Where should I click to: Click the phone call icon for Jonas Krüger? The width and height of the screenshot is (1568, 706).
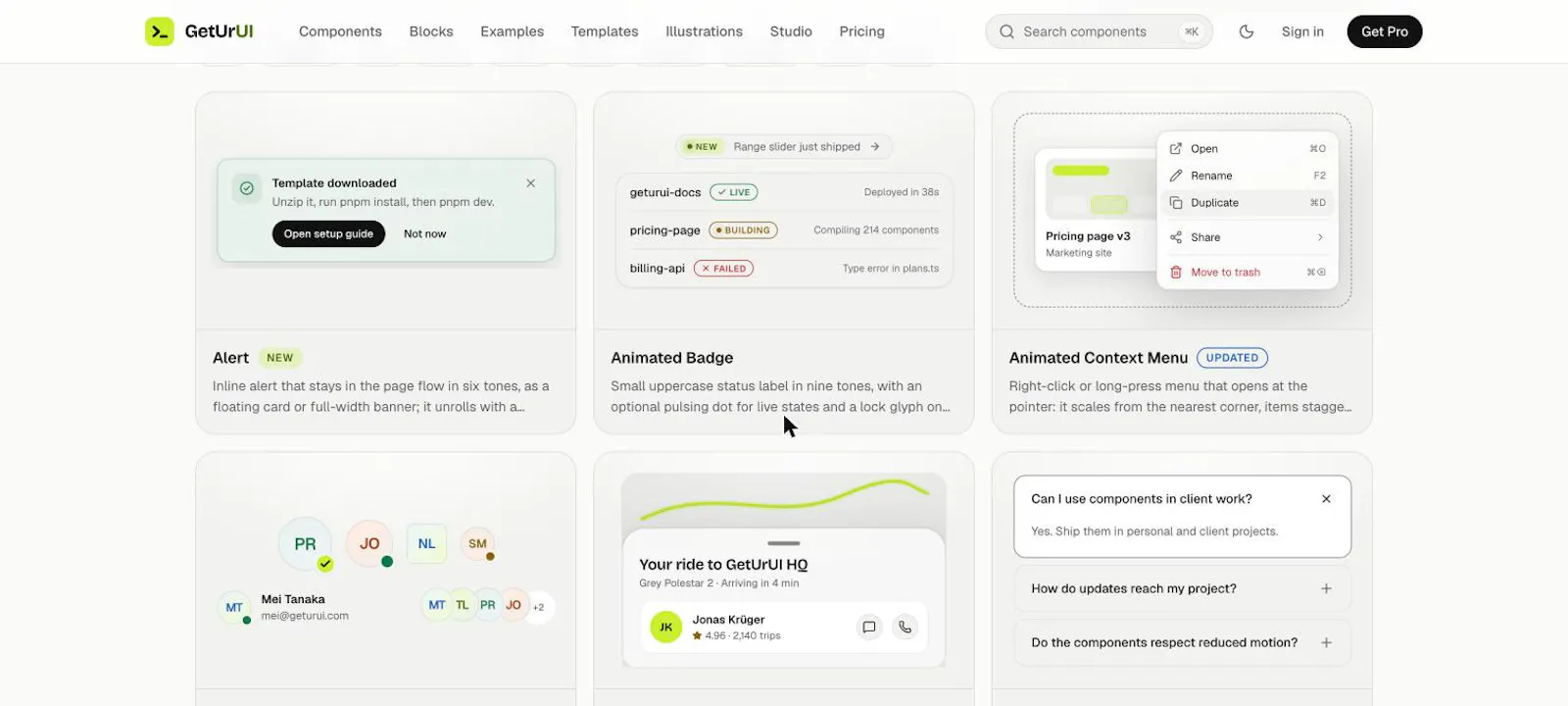pyautogui.click(x=906, y=627)
